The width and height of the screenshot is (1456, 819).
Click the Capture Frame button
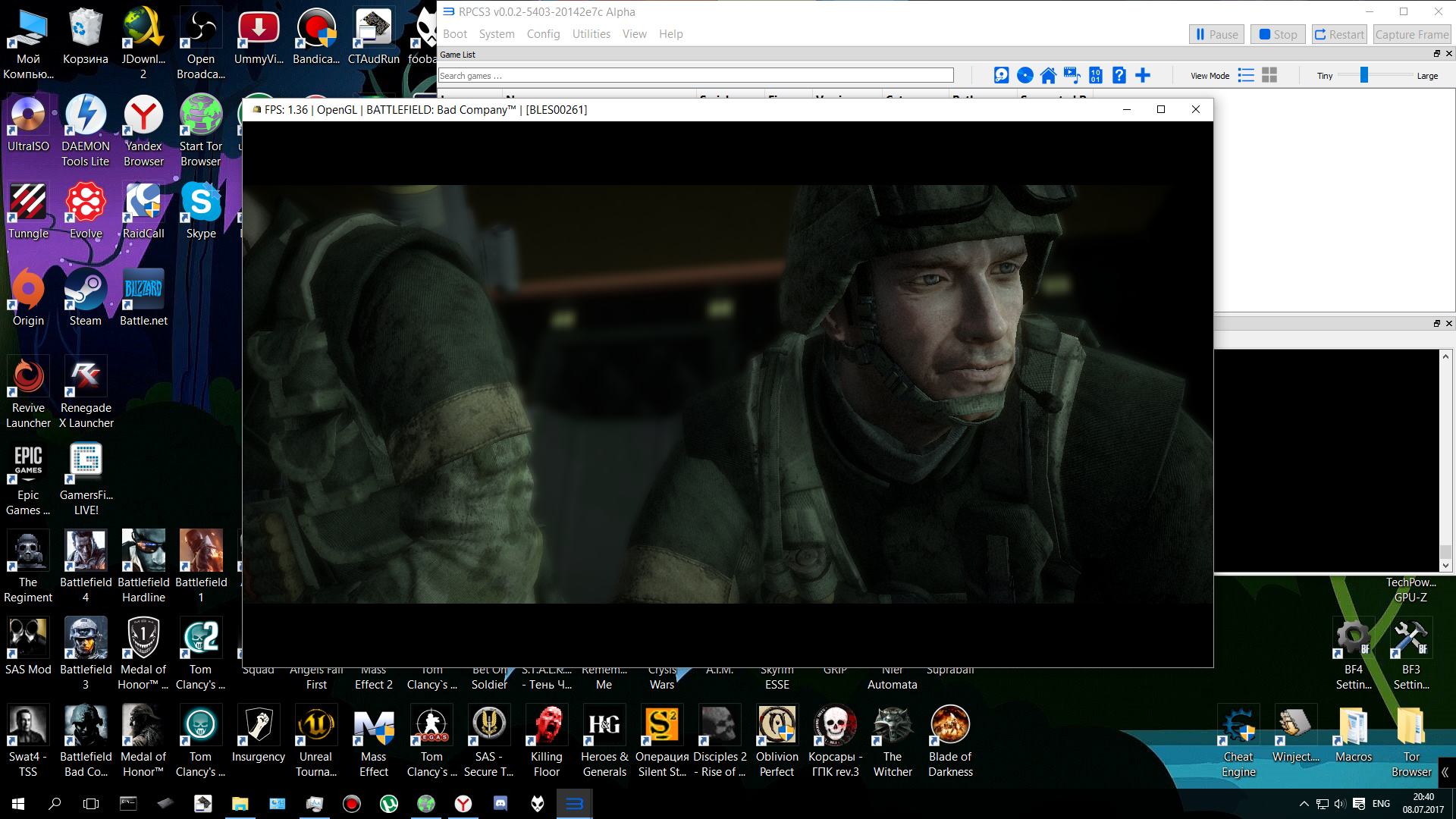pyautogui.click(x=1411, y=34)
